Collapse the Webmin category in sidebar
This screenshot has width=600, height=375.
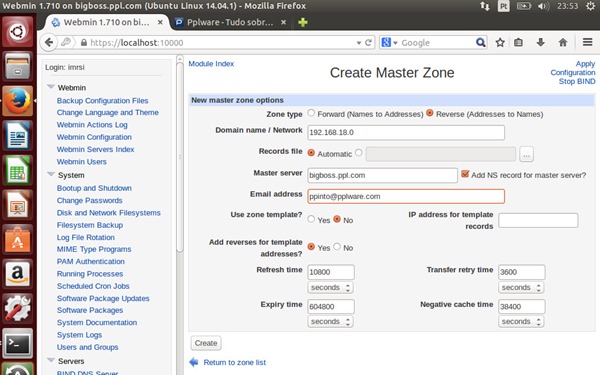coord(51,87)
